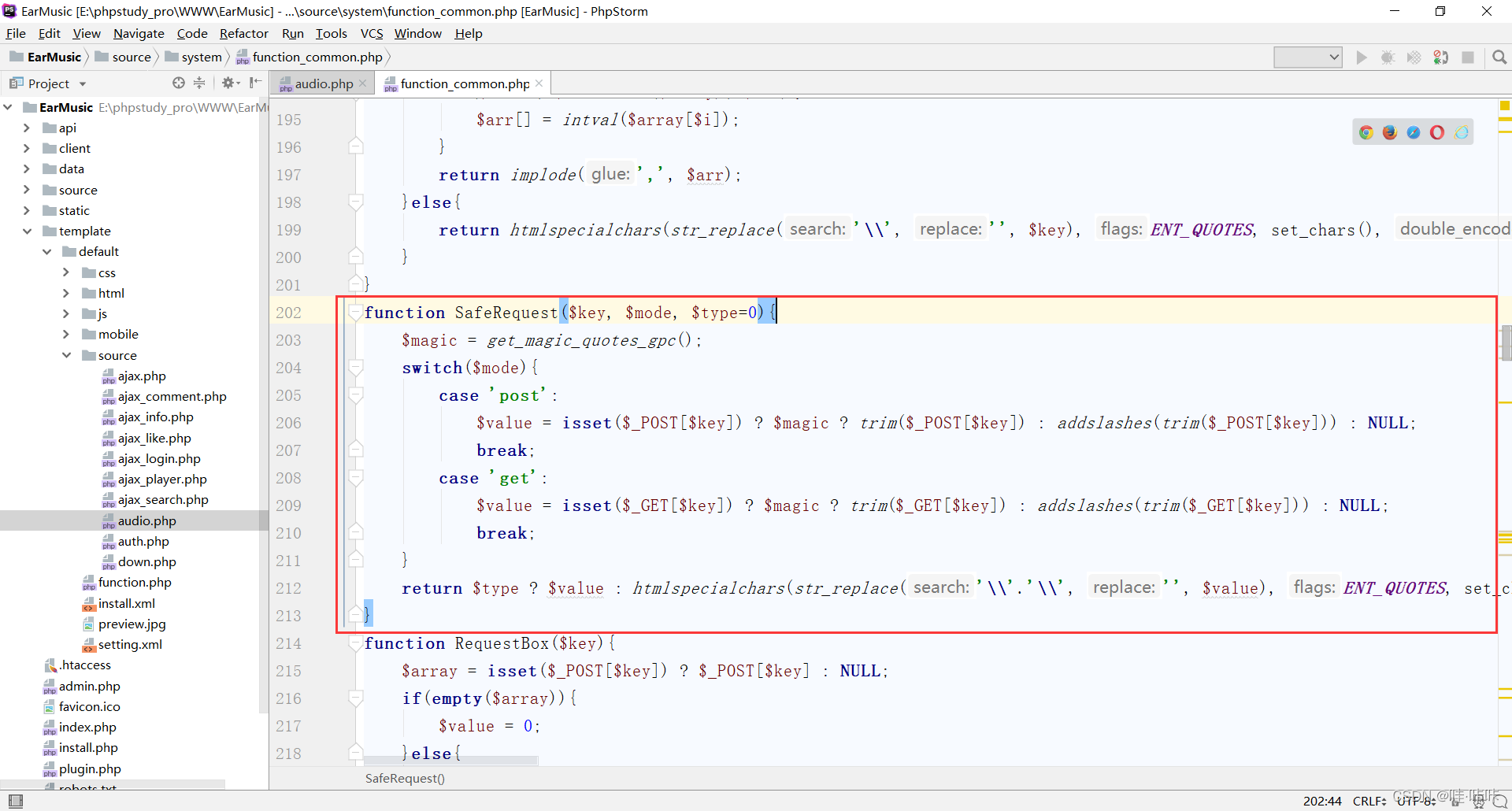The image size is (1512, 811).
Task: Open file preview in Chrome browser
Action: 1366,132
